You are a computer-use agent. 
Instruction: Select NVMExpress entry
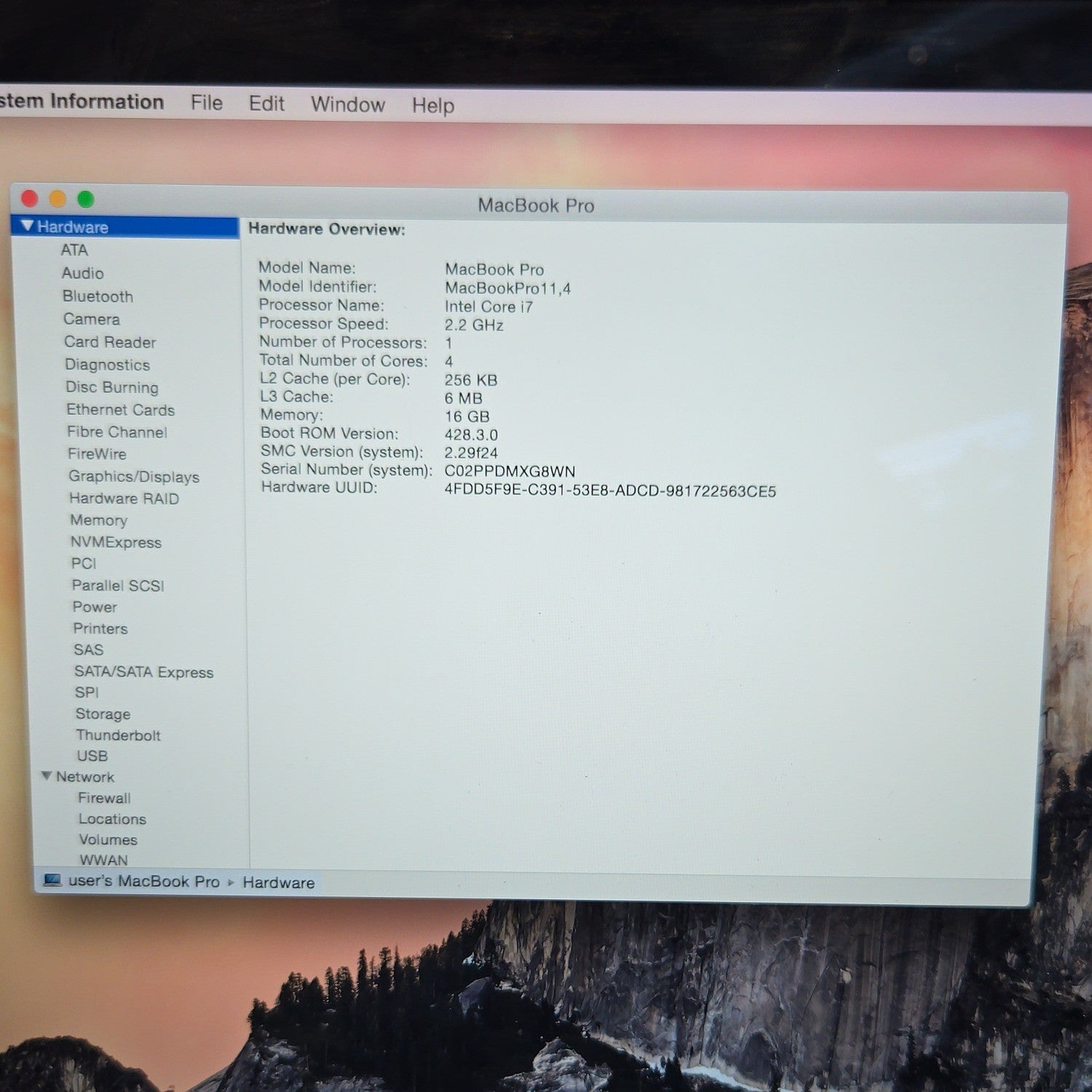116,542
